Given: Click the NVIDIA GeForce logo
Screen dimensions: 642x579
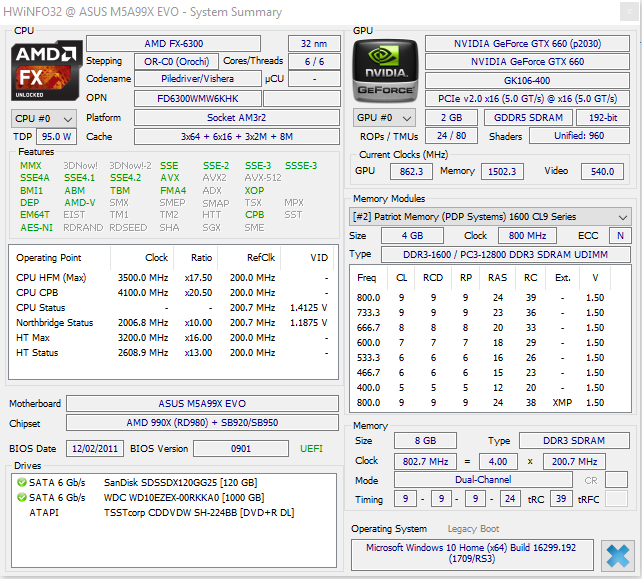Looking at the screenshot, I should (385, 70).
